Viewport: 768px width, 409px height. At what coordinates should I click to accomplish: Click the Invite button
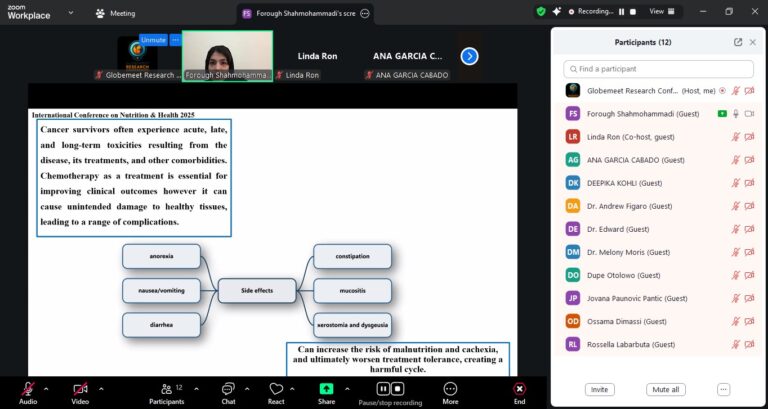[600, 389]
